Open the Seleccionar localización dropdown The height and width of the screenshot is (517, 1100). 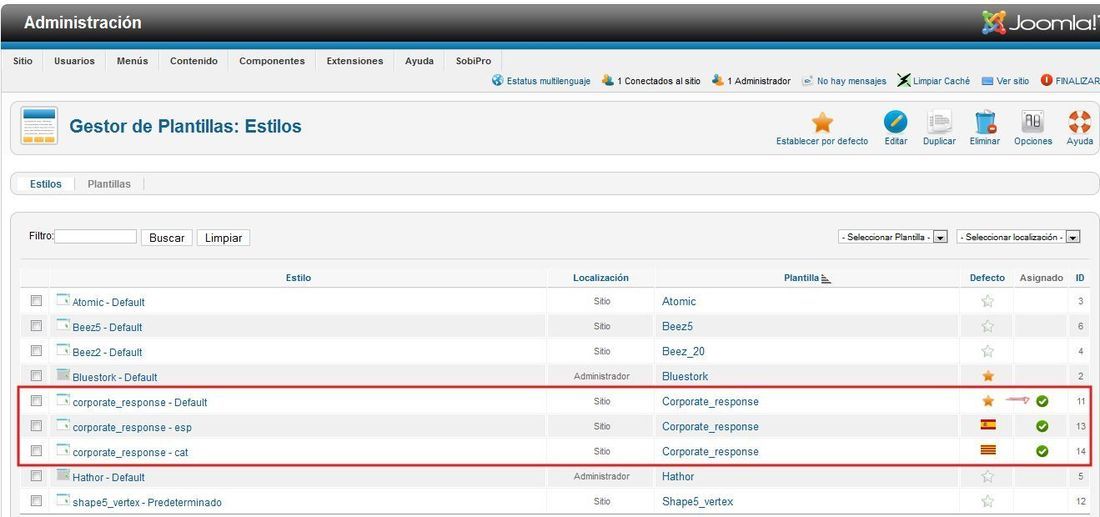1018,237
